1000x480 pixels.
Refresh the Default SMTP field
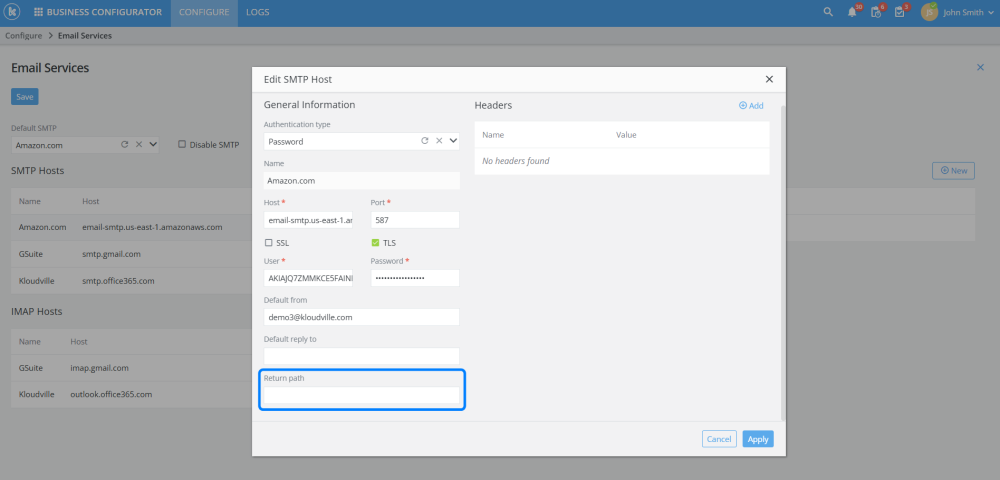coord(125,145)
